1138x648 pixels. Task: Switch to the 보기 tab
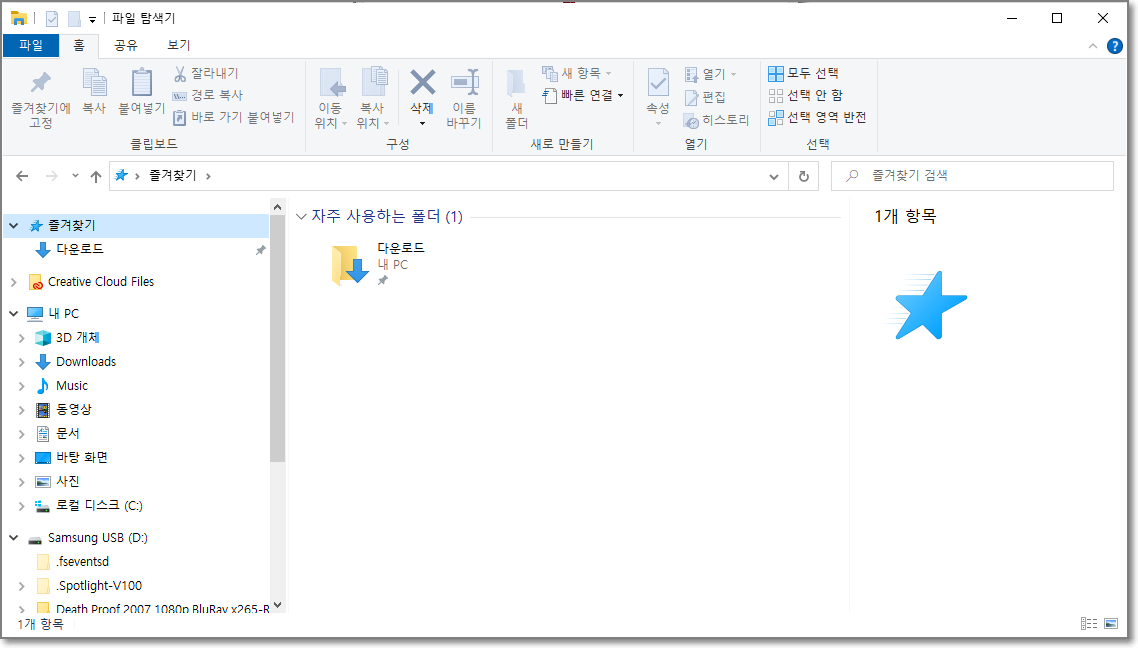click(179, 45)
